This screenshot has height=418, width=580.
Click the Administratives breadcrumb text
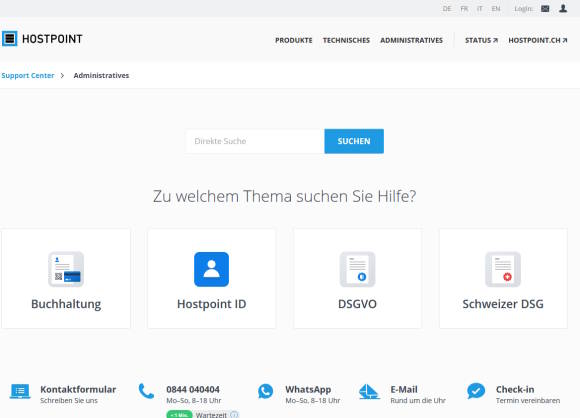point(101,75)
